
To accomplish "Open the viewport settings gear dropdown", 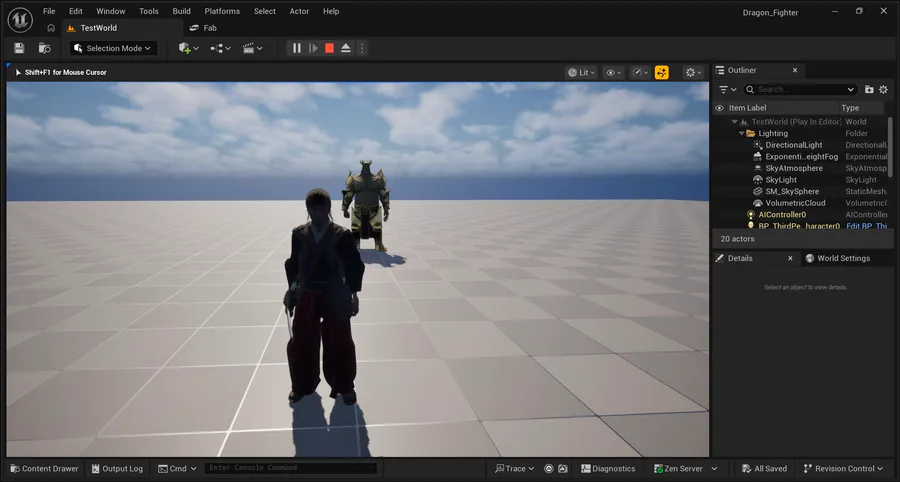I will pyautogui.click(x=693, y=72).
